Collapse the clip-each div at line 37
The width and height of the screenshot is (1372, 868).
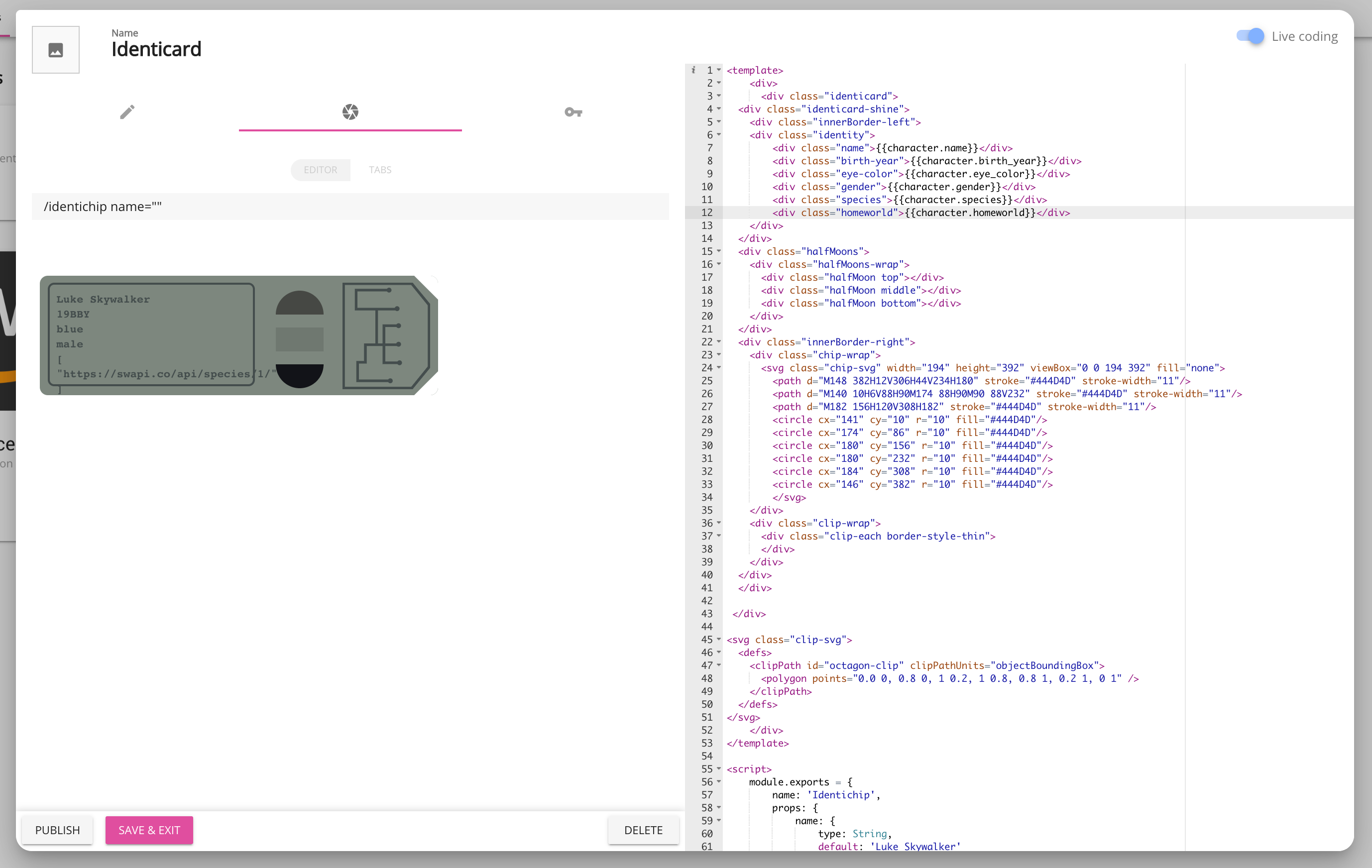pyautogui.click(x=719, y=536)
